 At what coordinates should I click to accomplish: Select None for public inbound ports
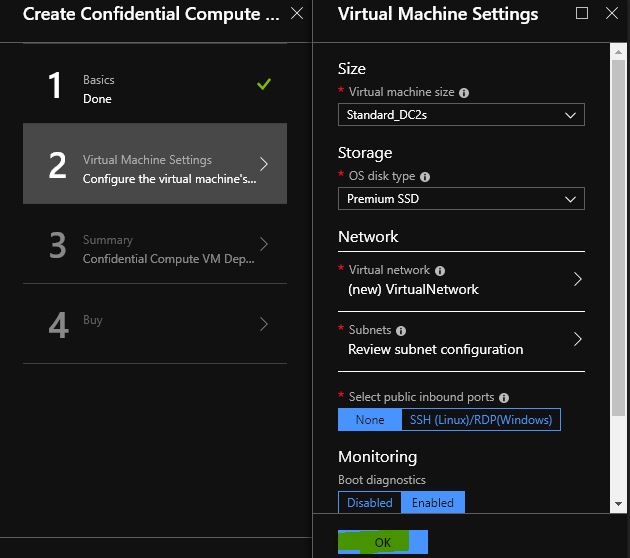370,420
